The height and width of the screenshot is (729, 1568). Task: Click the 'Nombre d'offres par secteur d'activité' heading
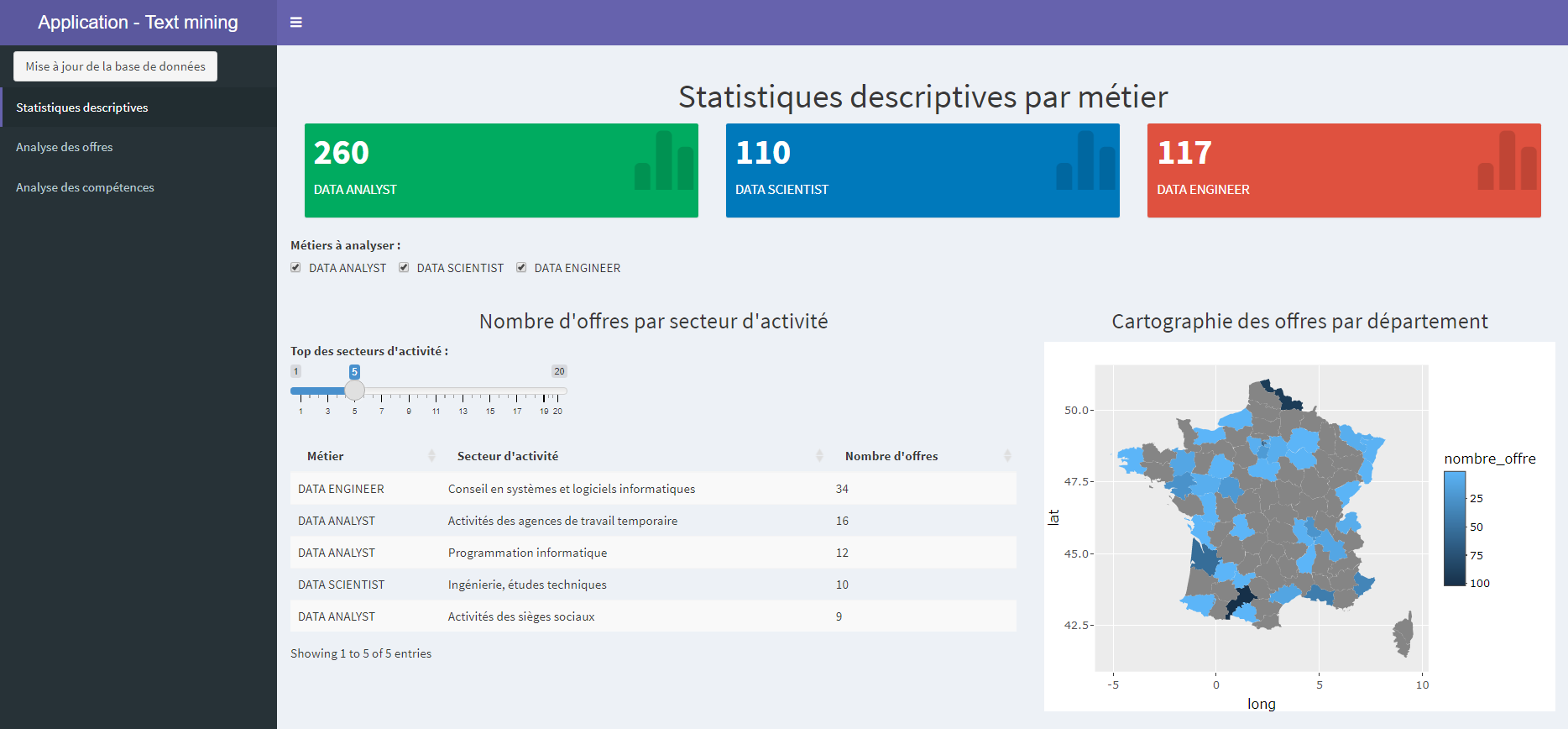653,322
